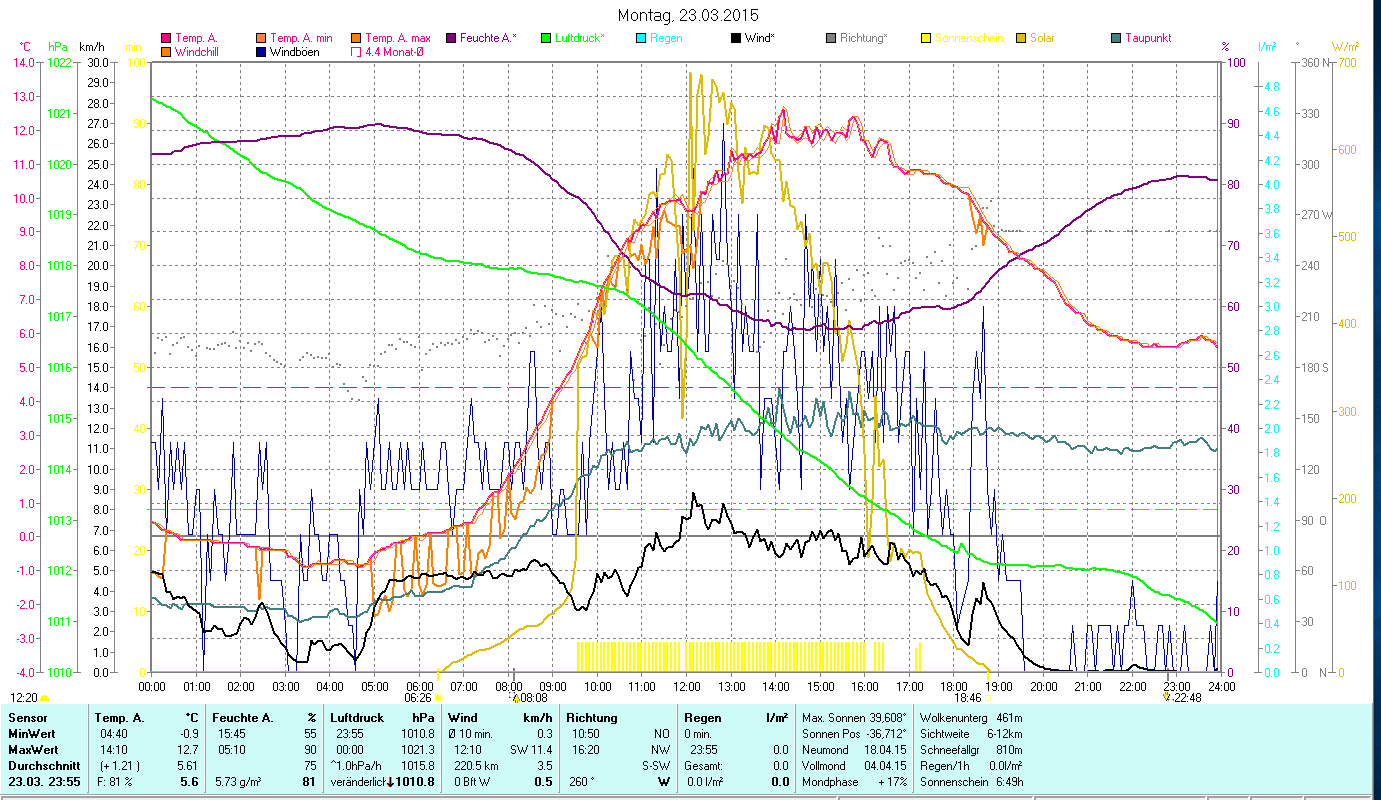Click the maximum pressure value 1021.3
Screen dimensions: 1381x800
[418, 750]
